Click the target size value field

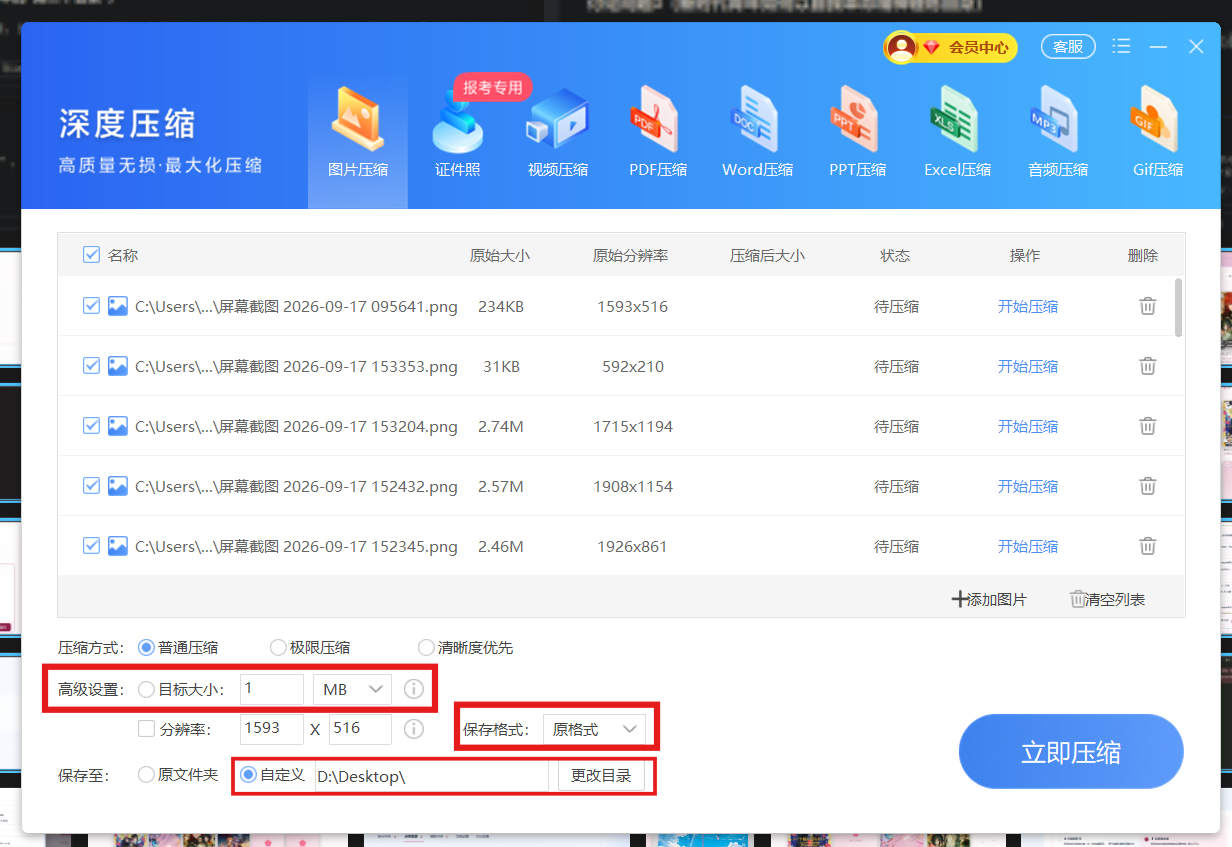271,689
